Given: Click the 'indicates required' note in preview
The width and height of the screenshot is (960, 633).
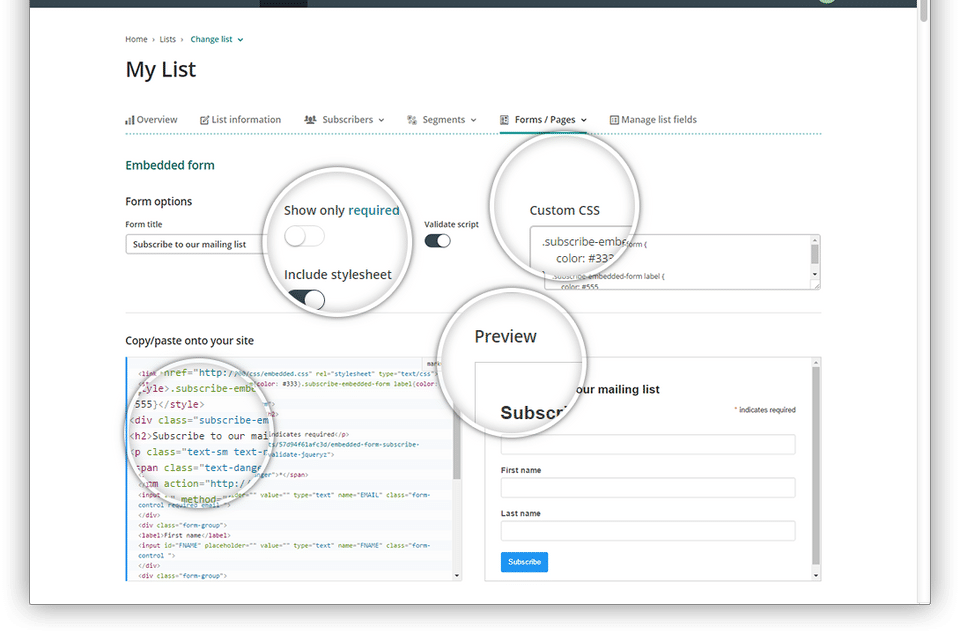Looking at the screenshot, I should pos(765,410).
